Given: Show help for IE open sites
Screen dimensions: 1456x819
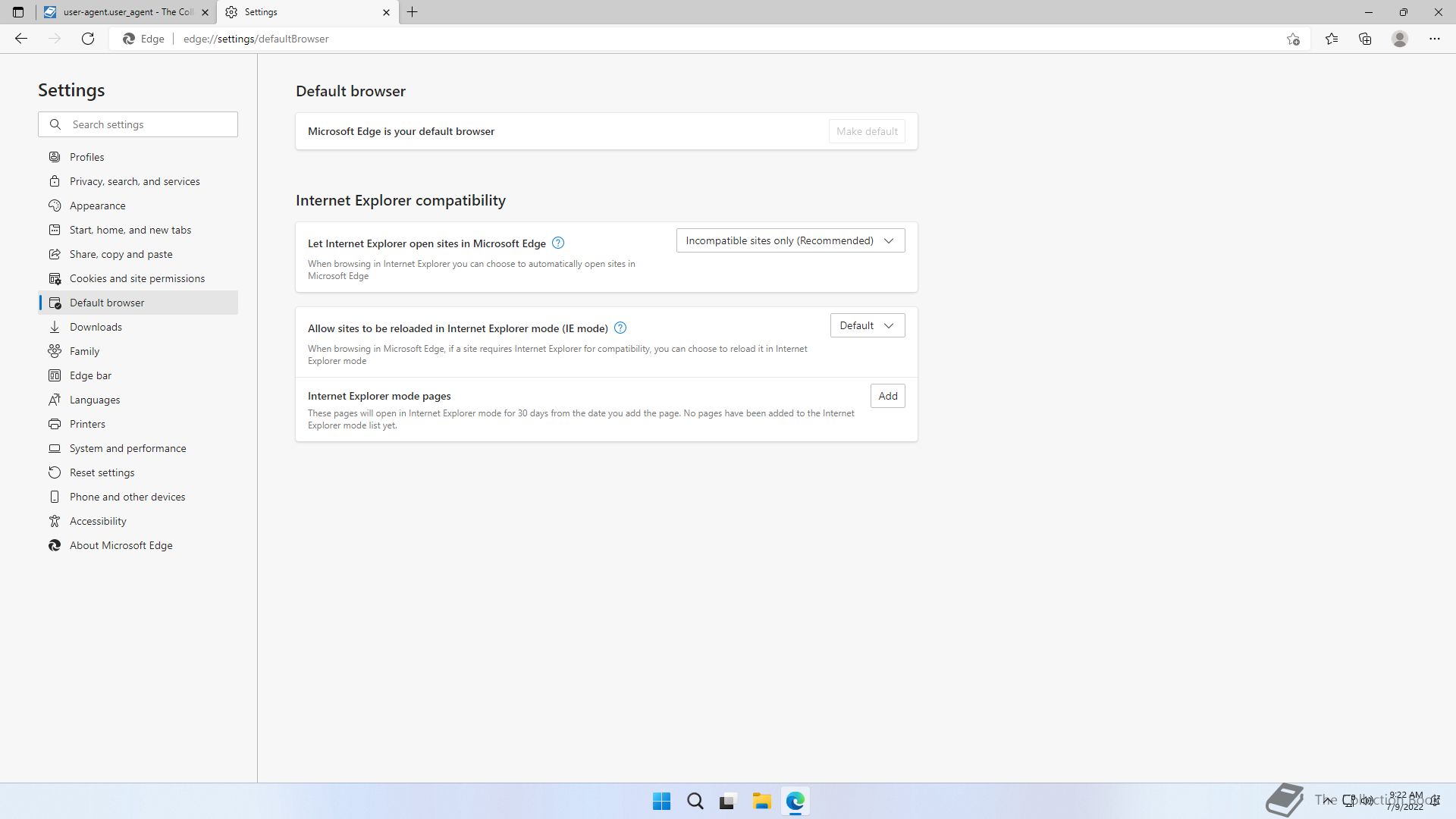Looking at the screenshot, I should click(558, 243).
